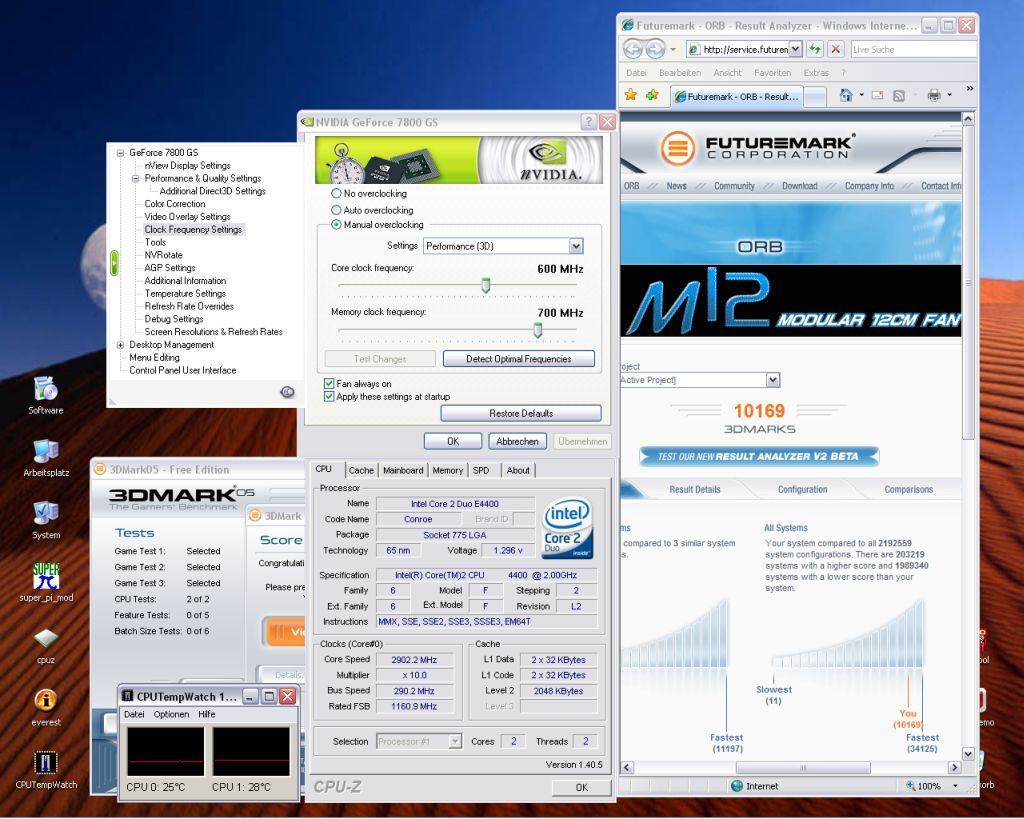Image resolution: width=1024 pixels, height=819 pixels.
Task: Open browser address bar dropdown
Action: click(795, 49)
